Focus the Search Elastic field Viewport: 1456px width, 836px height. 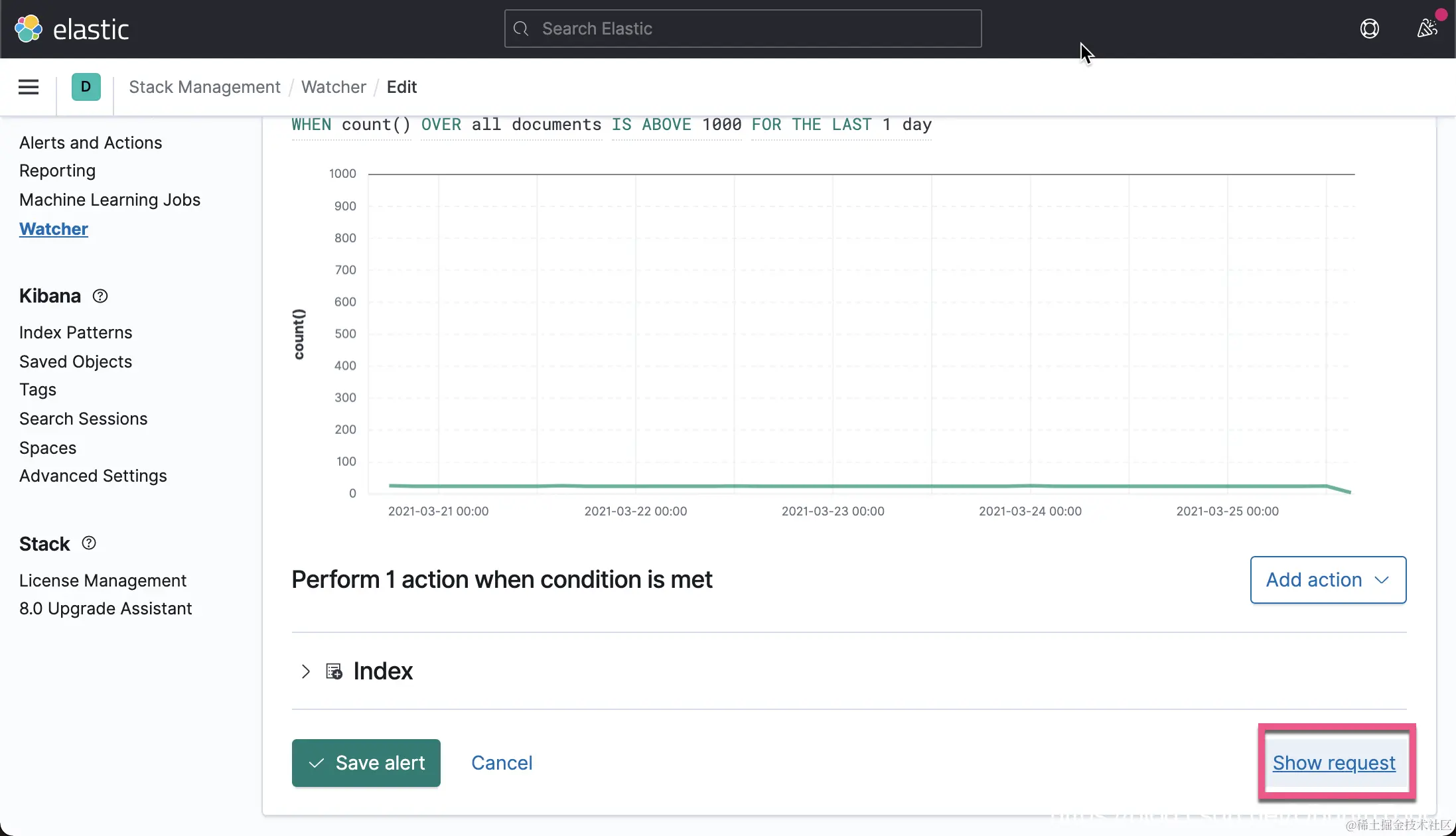(742, 29)
